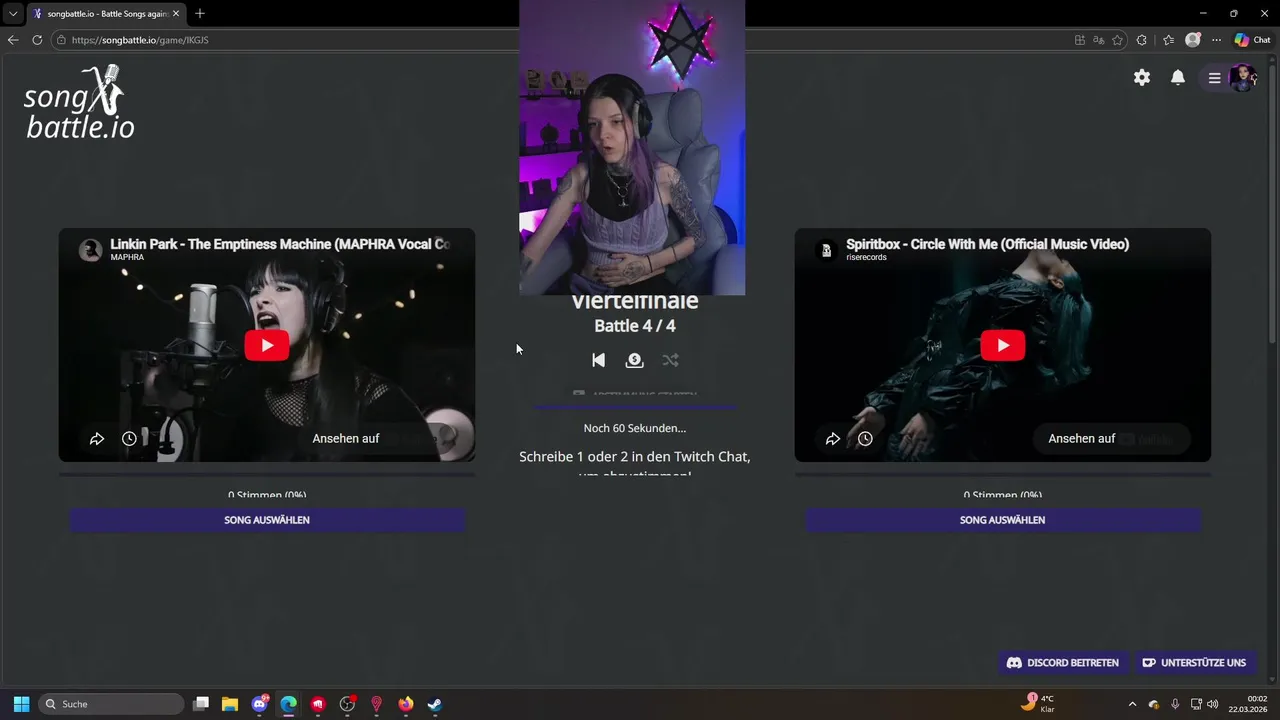Click translate page icon in address bar
This screenshot has height=720, width=1280.
1099,40
